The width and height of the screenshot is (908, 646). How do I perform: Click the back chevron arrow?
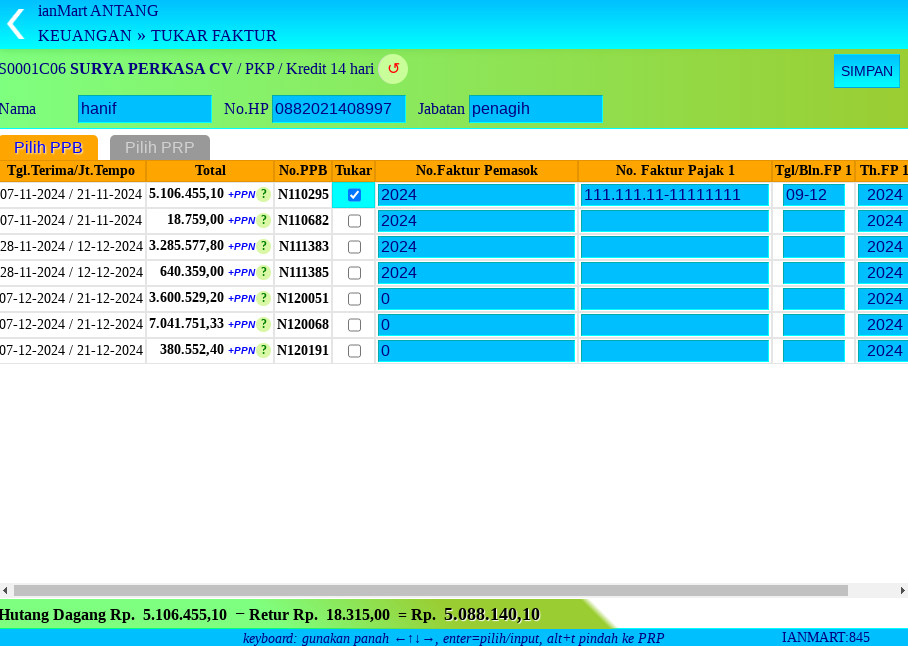[x=15, y=23]
